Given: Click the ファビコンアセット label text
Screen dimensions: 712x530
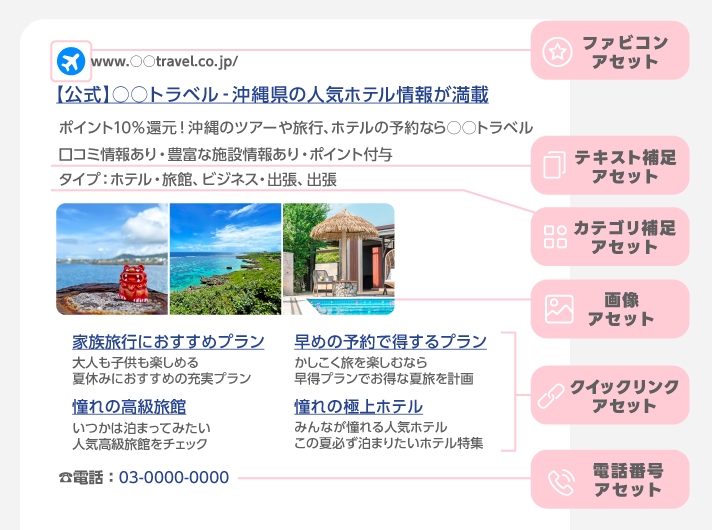Looking at the screenshot, I should pos(625,52).
